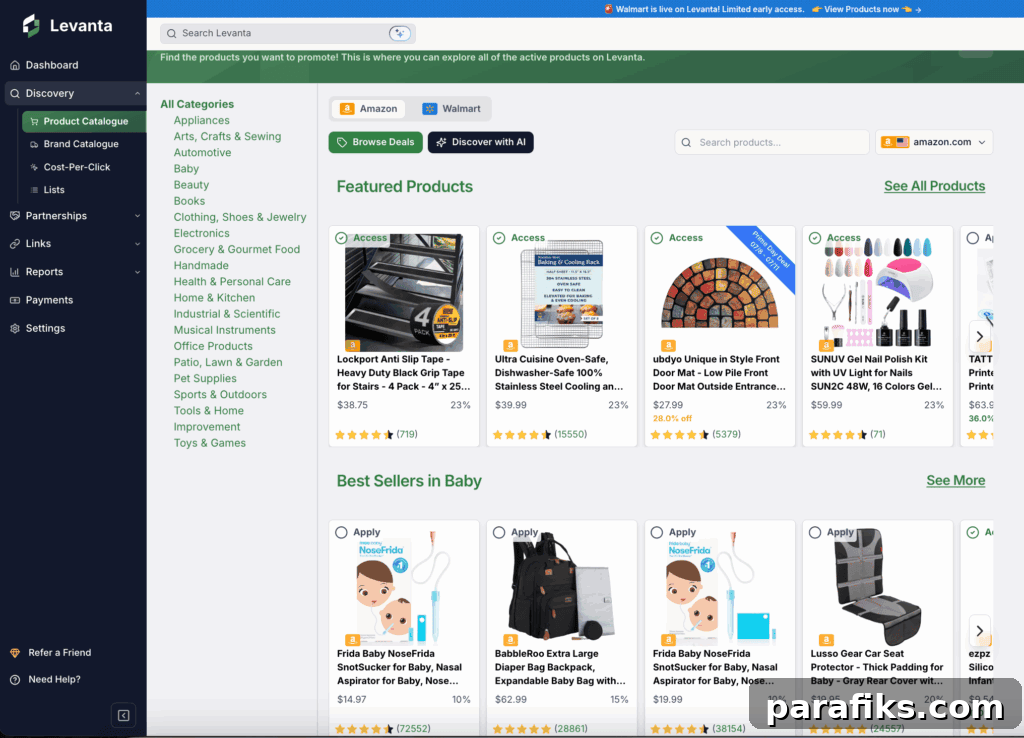Click the Amazon badge on BabbleRoo Diaper Bag image

pyautogui.click(x=511, y=639)
